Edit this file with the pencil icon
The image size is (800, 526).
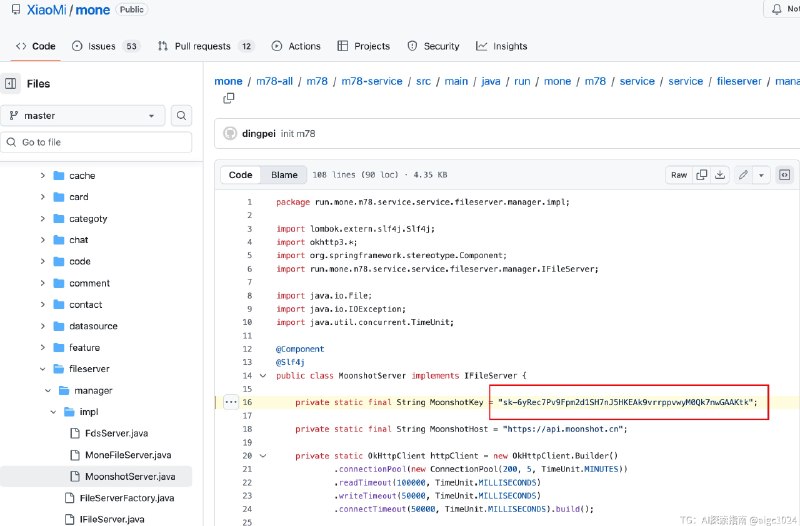[x=743, y=175]
